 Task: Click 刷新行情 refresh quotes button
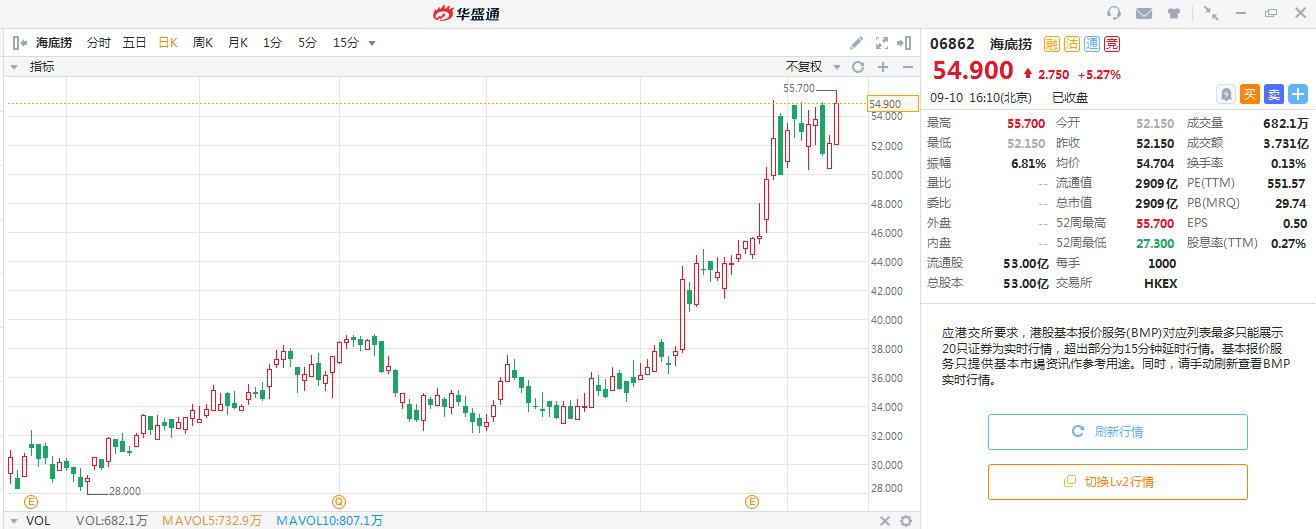point(1118,432)
